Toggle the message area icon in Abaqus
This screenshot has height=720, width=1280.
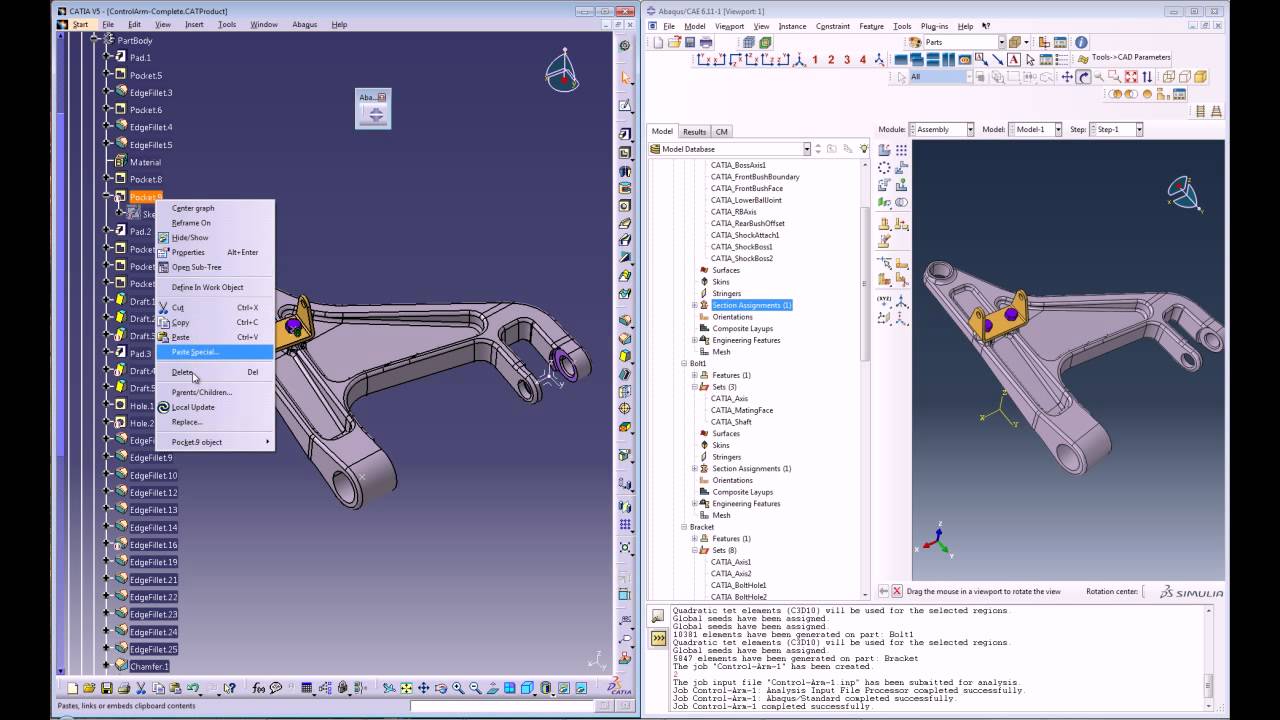pyautogui.click(x=658, y=617)
